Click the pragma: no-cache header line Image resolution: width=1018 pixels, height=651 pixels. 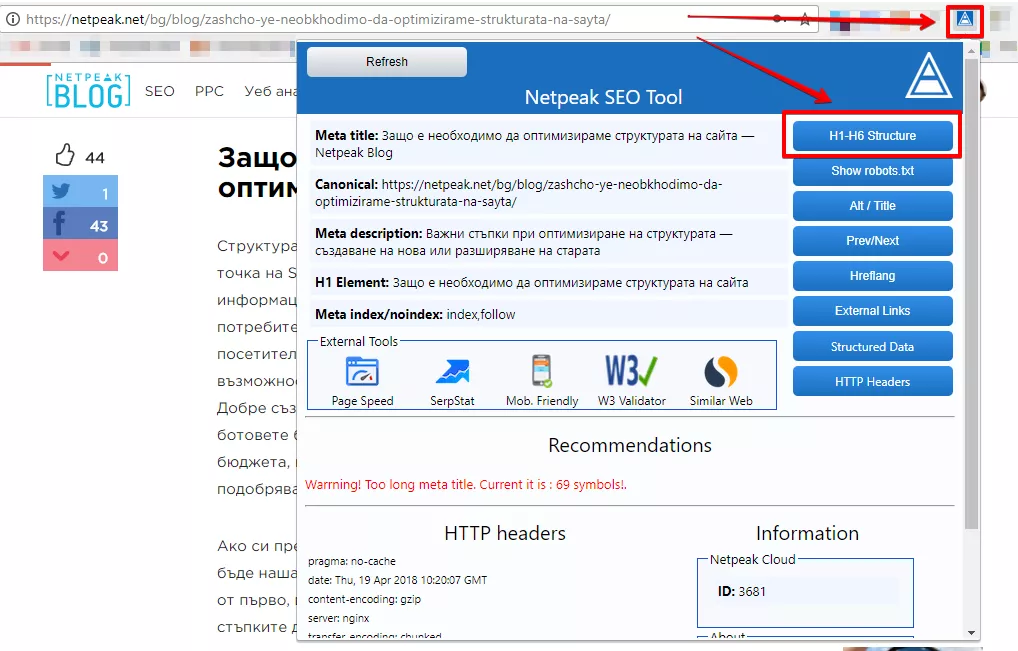tap(352, 561)
